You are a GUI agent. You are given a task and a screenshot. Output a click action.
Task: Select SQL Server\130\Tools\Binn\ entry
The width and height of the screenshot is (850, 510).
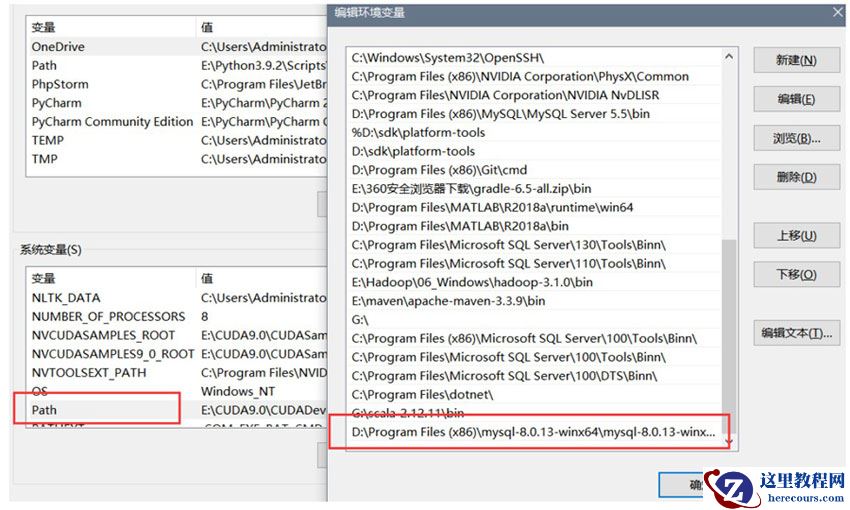(x=535, y=245)
